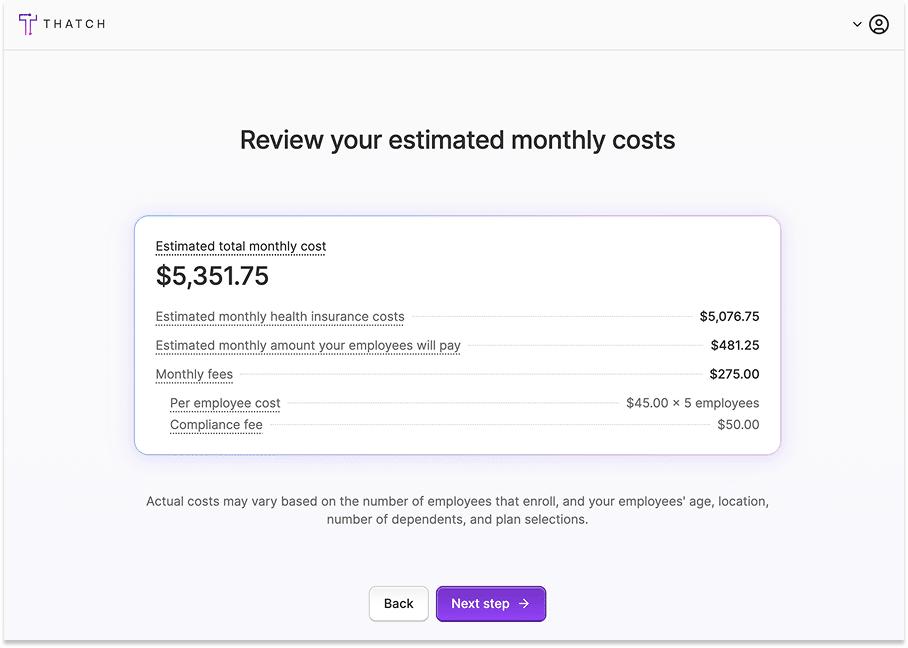Go back with the Back button

click(x=398, y=604)
